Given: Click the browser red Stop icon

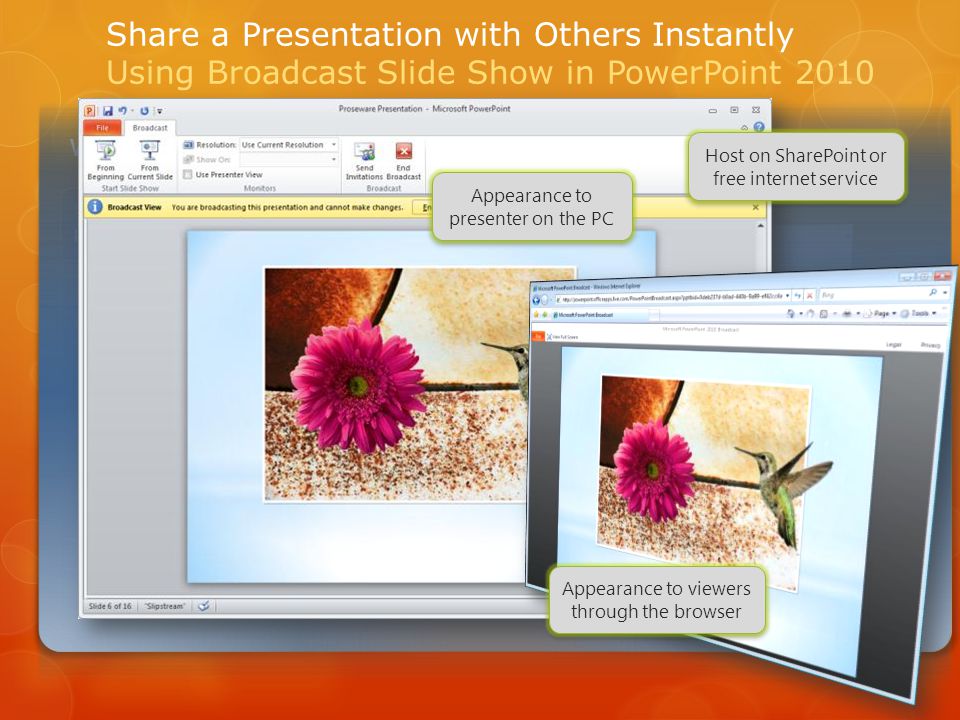Looking at the screenshot, I should click(809, 296).
